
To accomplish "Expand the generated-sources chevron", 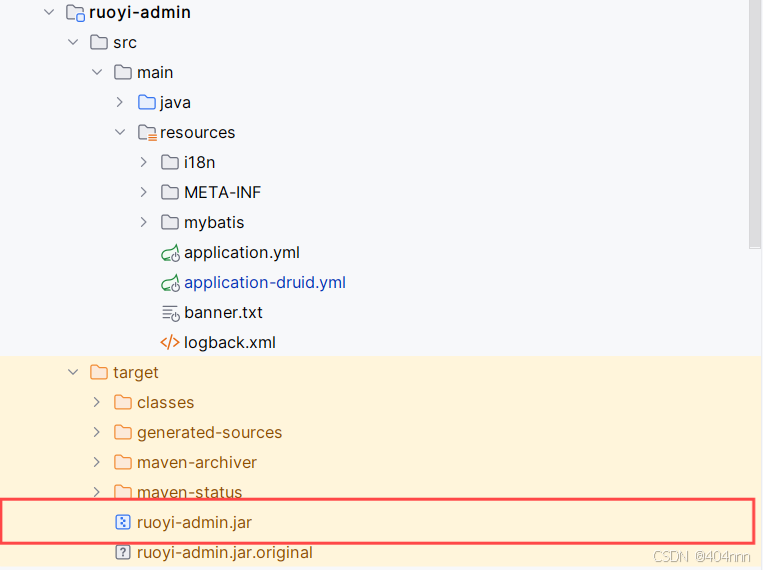I will click(x=97, y=432).
